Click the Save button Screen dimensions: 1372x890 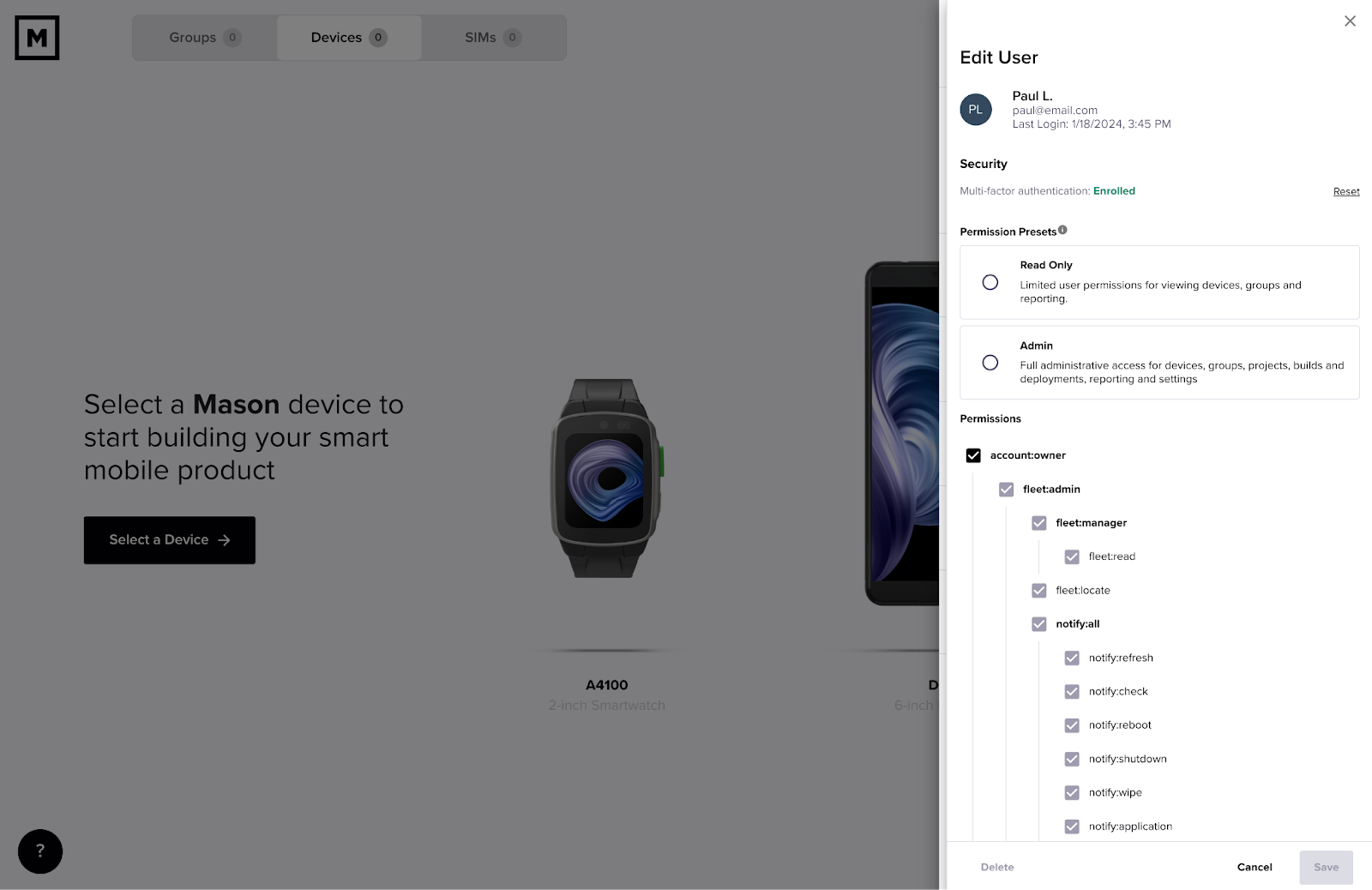[1326, 867]
